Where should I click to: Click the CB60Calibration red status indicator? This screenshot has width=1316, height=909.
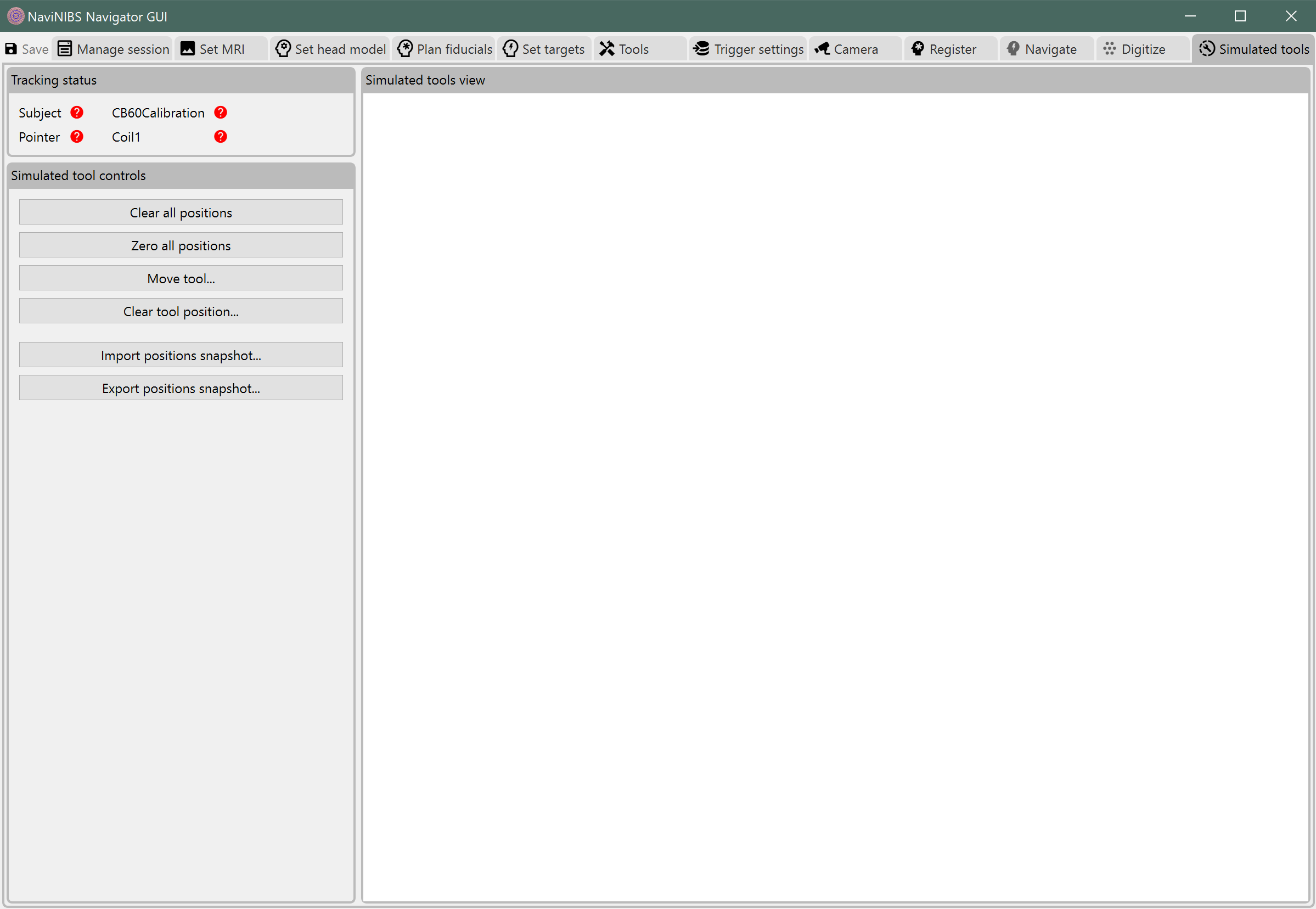pyautogui.click(x=221, y=112)
